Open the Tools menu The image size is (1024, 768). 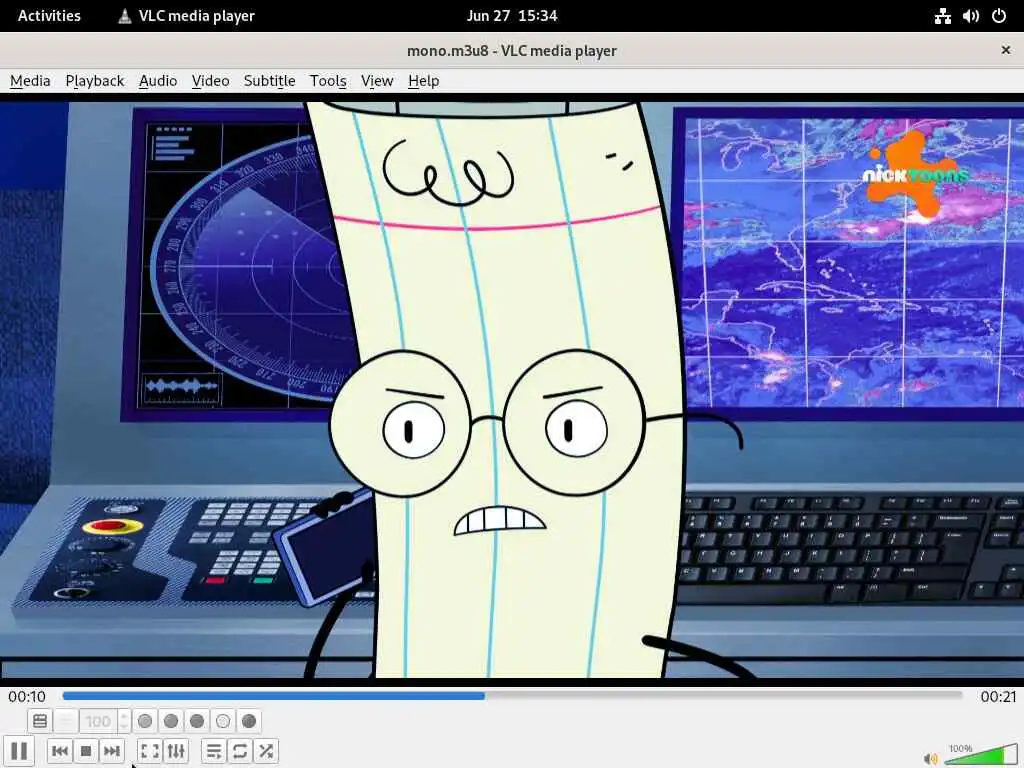[x=328, y=81]
